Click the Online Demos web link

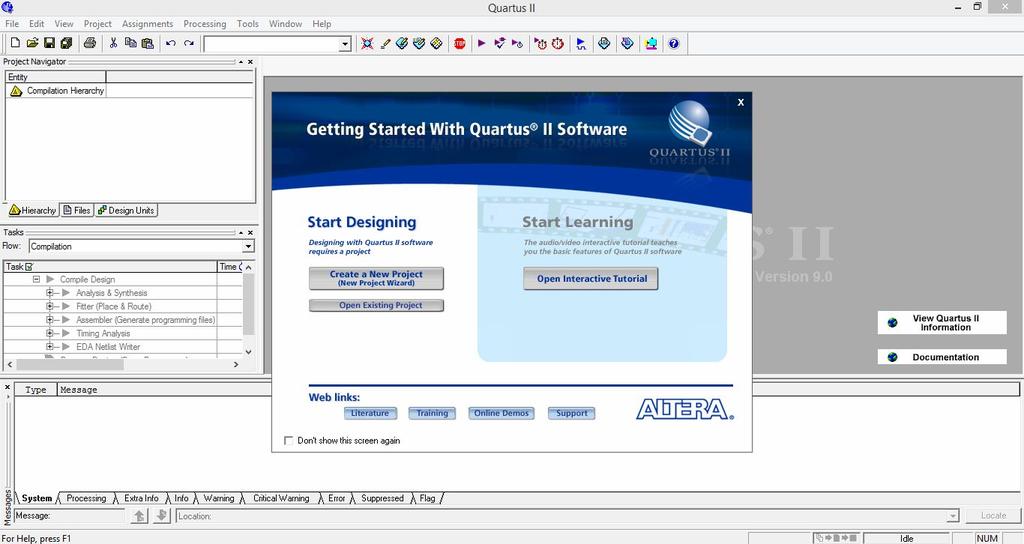tap(501, 413)
